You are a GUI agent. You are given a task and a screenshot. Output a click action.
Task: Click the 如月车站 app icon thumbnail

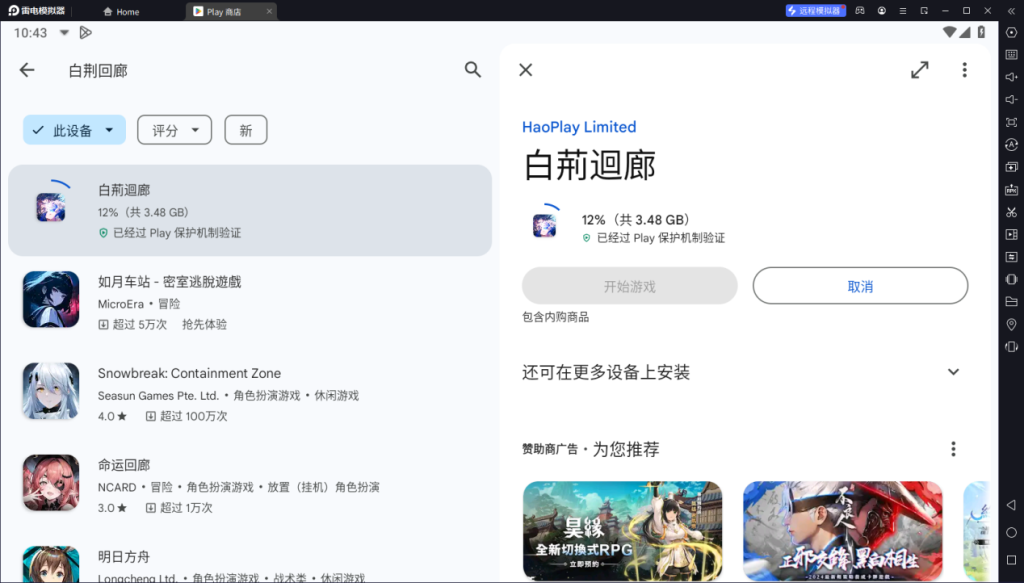(51, 299)
